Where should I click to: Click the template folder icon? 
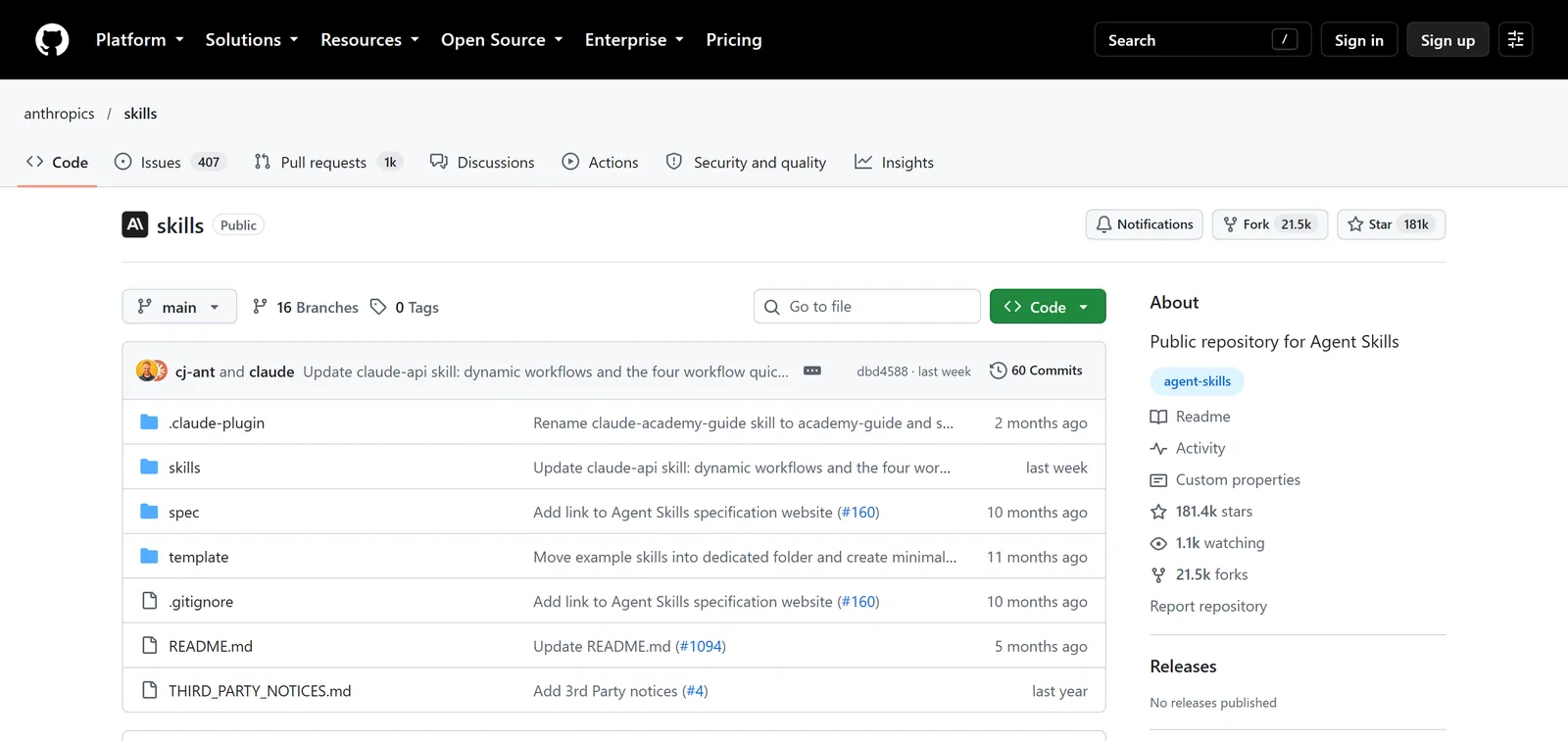point(149,557)
